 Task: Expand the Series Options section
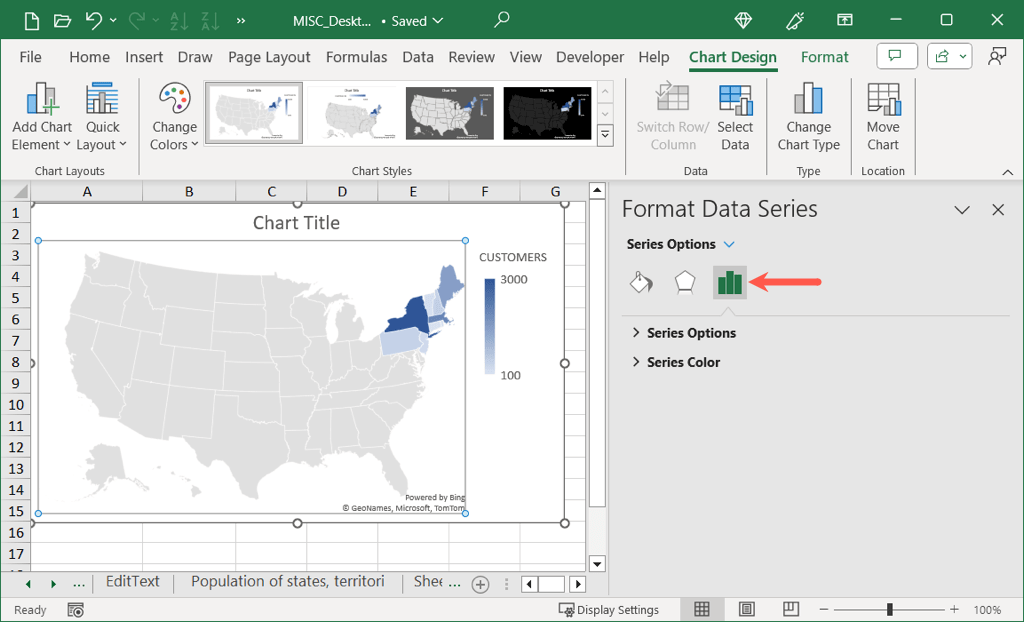click(690, 333)
